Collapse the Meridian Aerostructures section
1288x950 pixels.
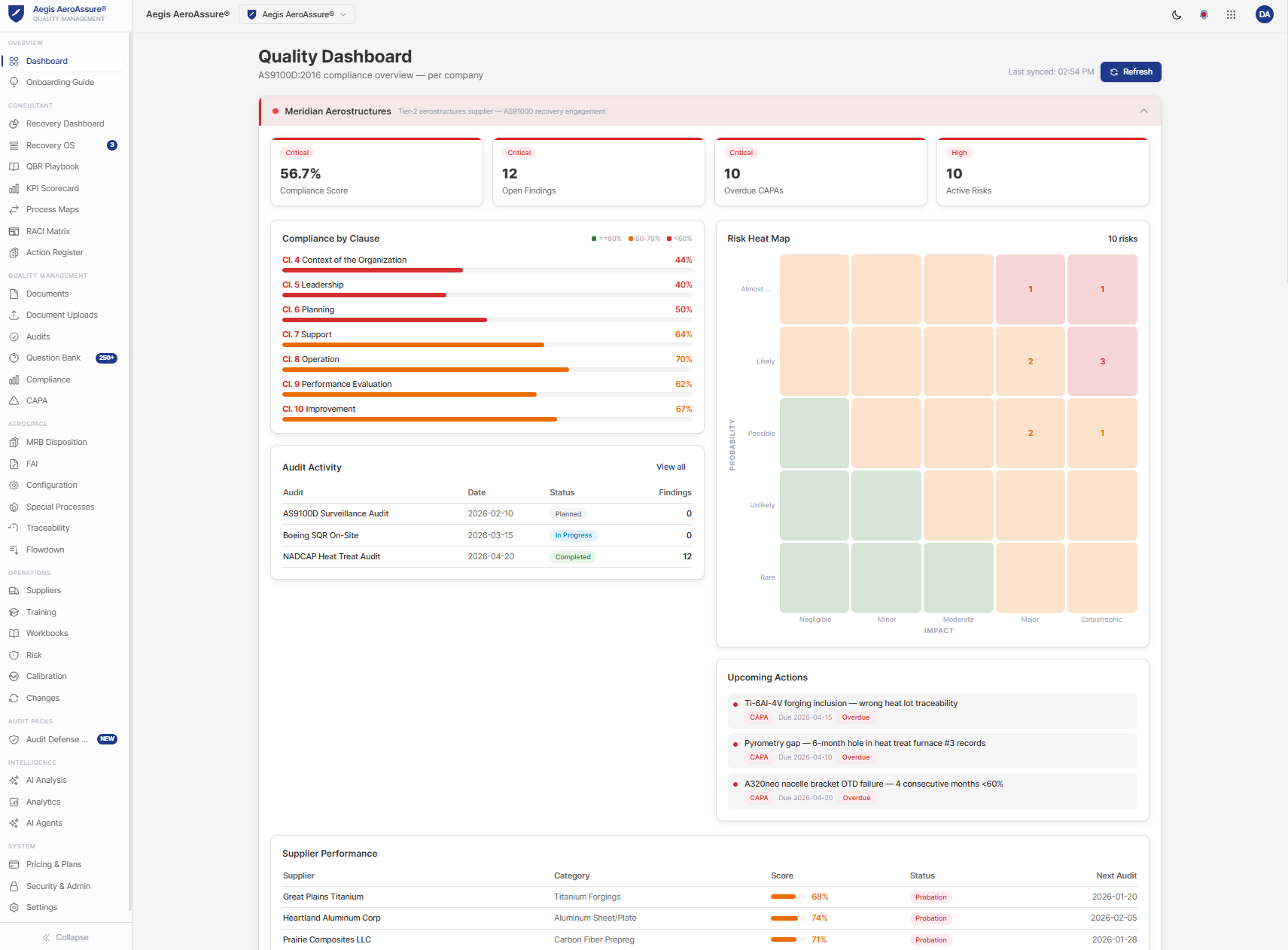tap(1143, 111)
